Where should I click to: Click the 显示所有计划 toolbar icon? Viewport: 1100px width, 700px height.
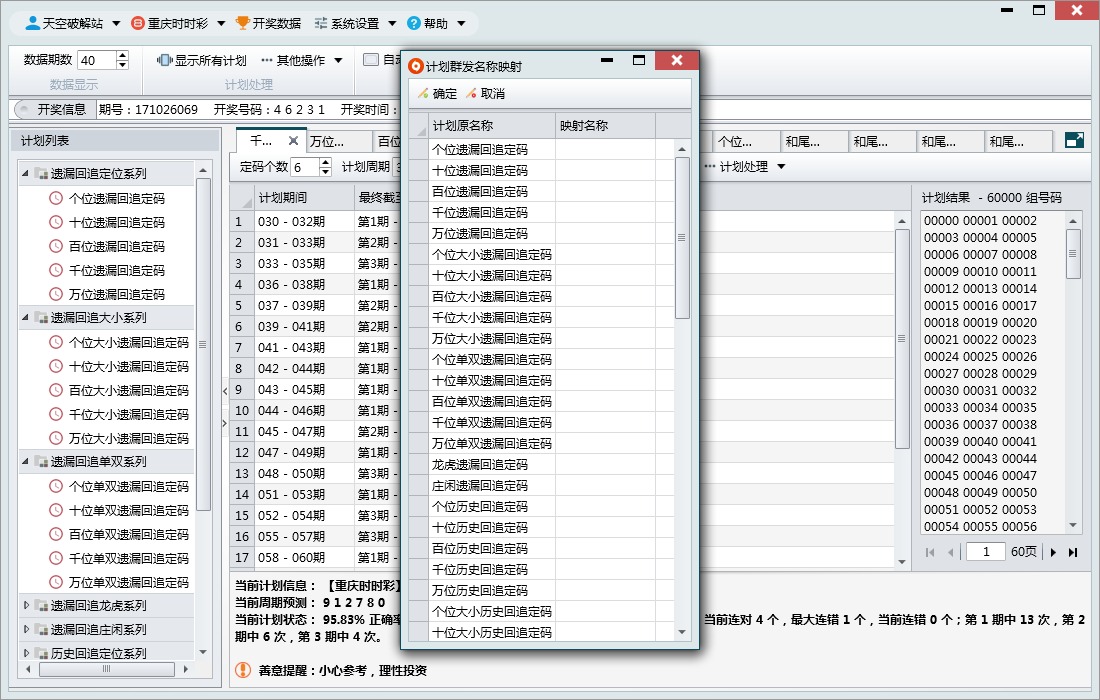165,61
